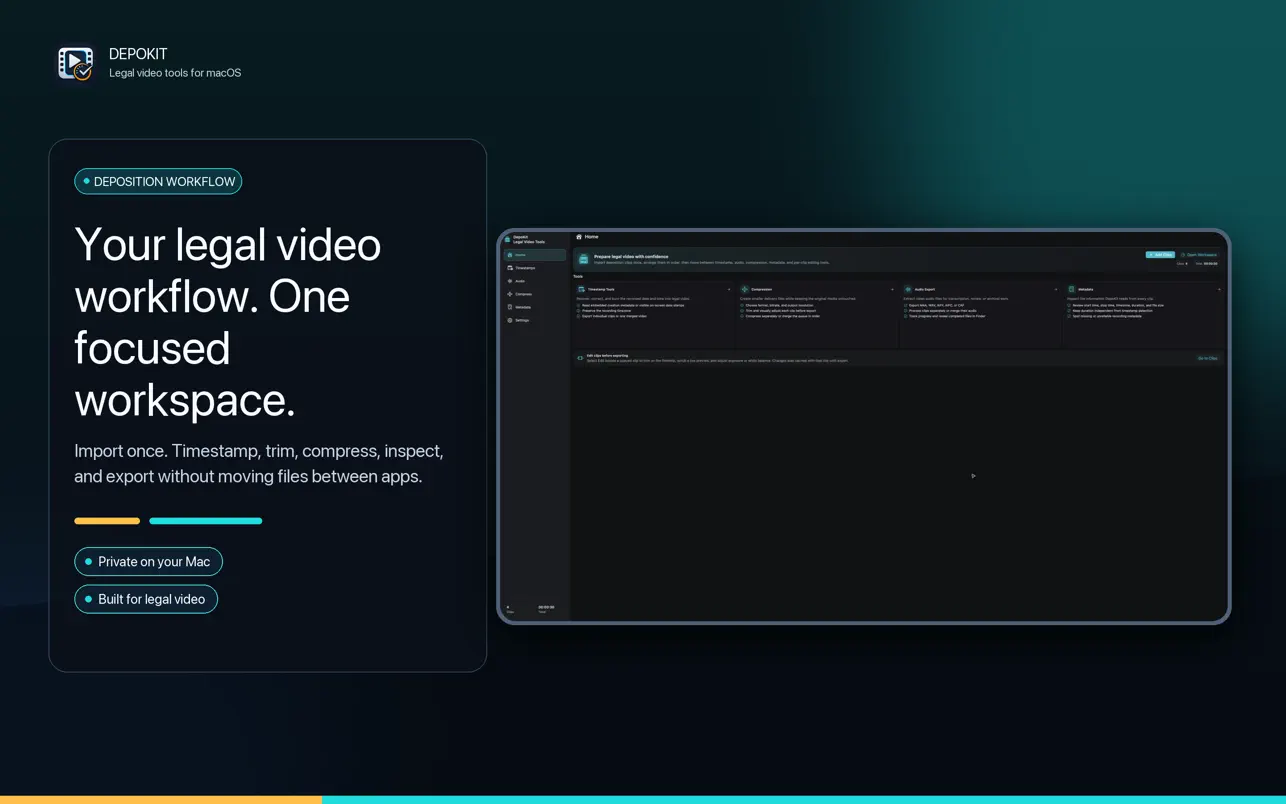Expand the Compression card arrow
1286x804 pixels.
(x=892, y=289)
